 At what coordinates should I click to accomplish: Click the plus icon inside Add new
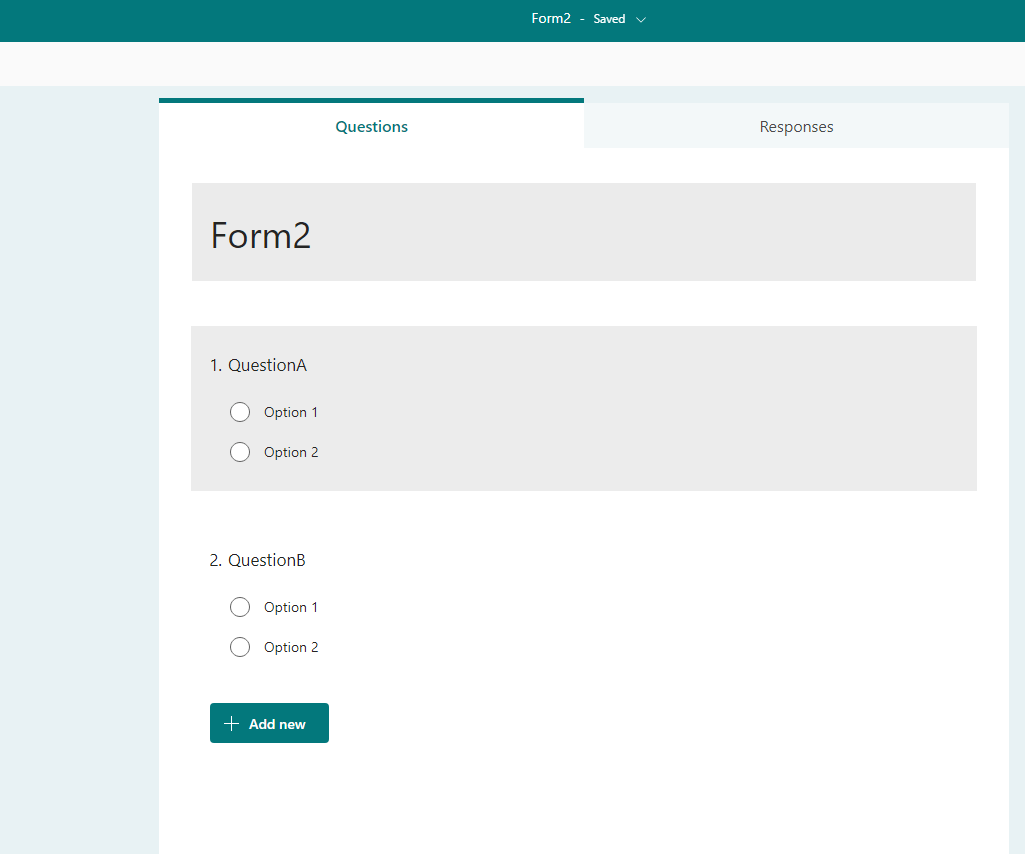(231, 722)
